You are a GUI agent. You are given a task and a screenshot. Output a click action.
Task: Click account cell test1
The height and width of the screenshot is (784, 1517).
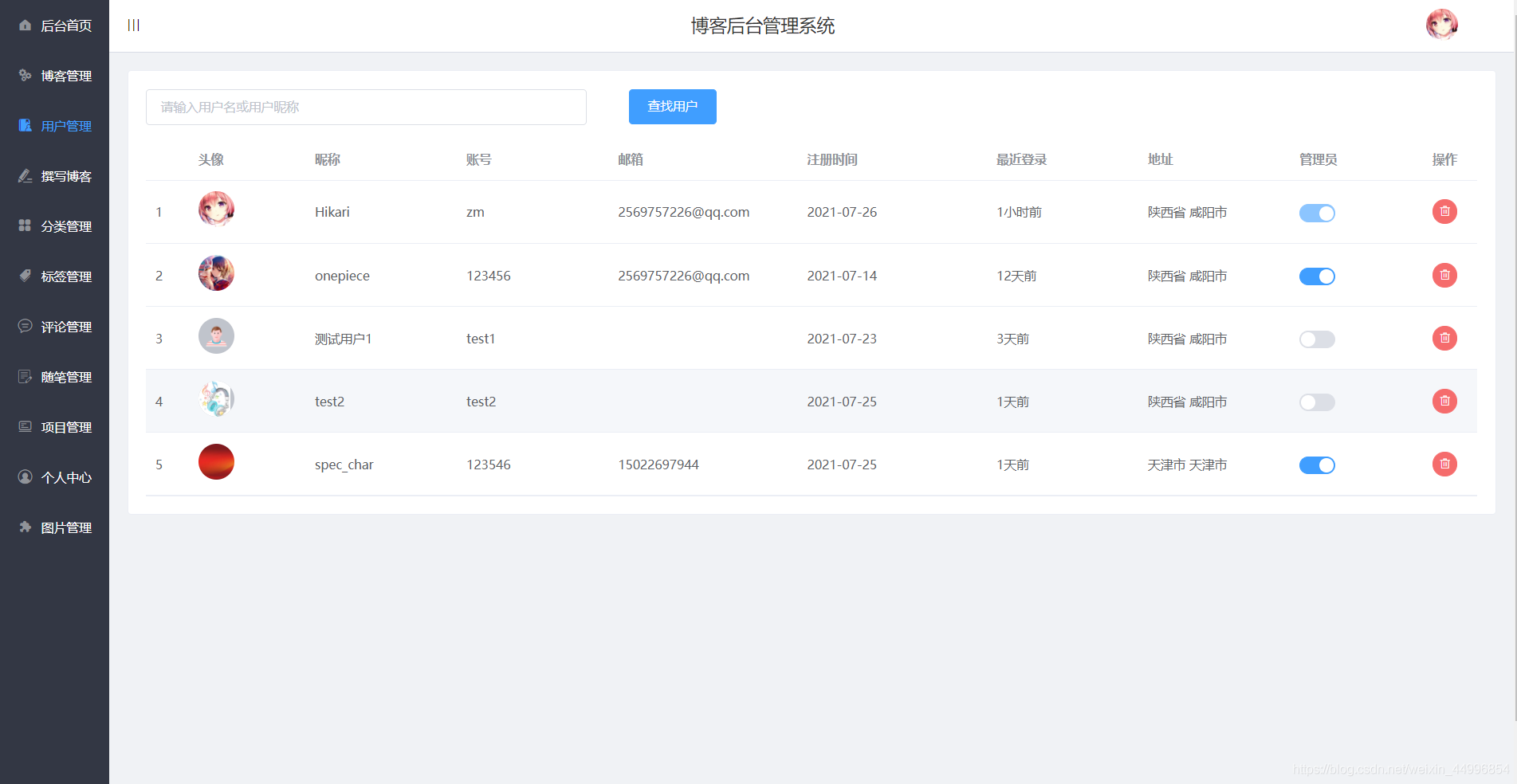(x=481, y=339)
